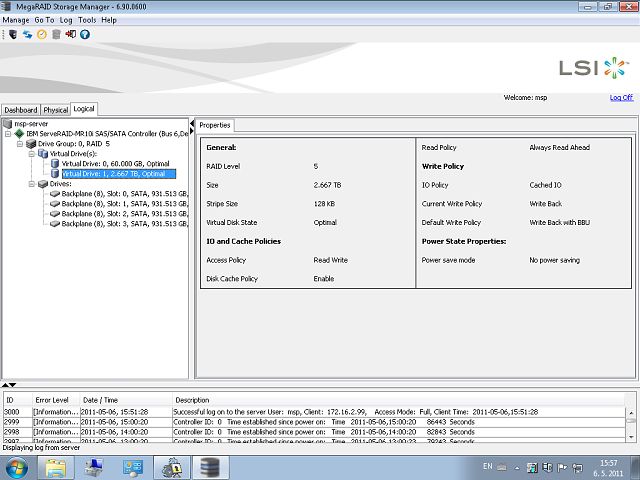Click the down arrow above the log panel
This screenshot has width=640, height=480.
[12, 385]
